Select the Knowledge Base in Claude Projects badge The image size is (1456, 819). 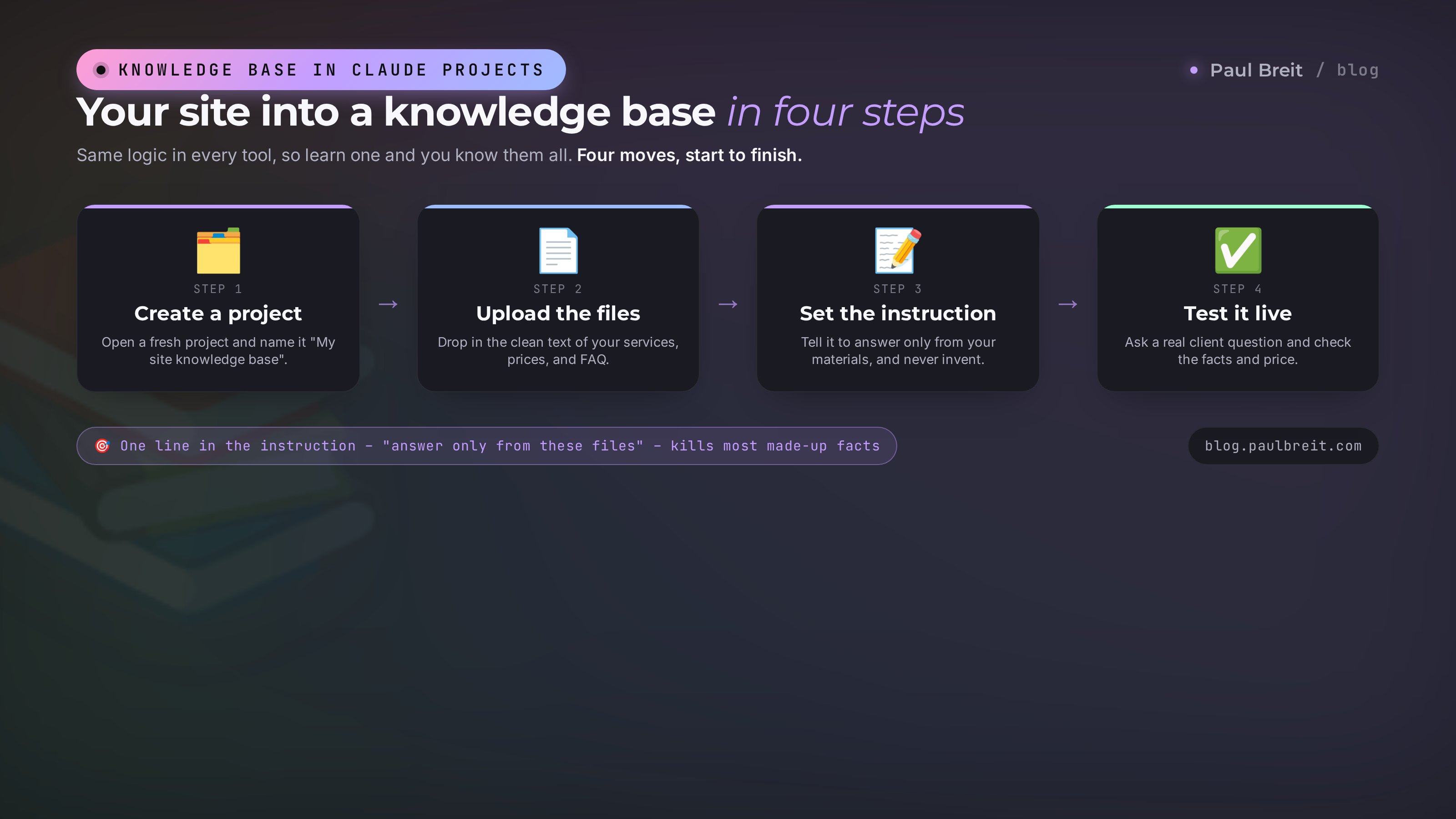point(321,70)
